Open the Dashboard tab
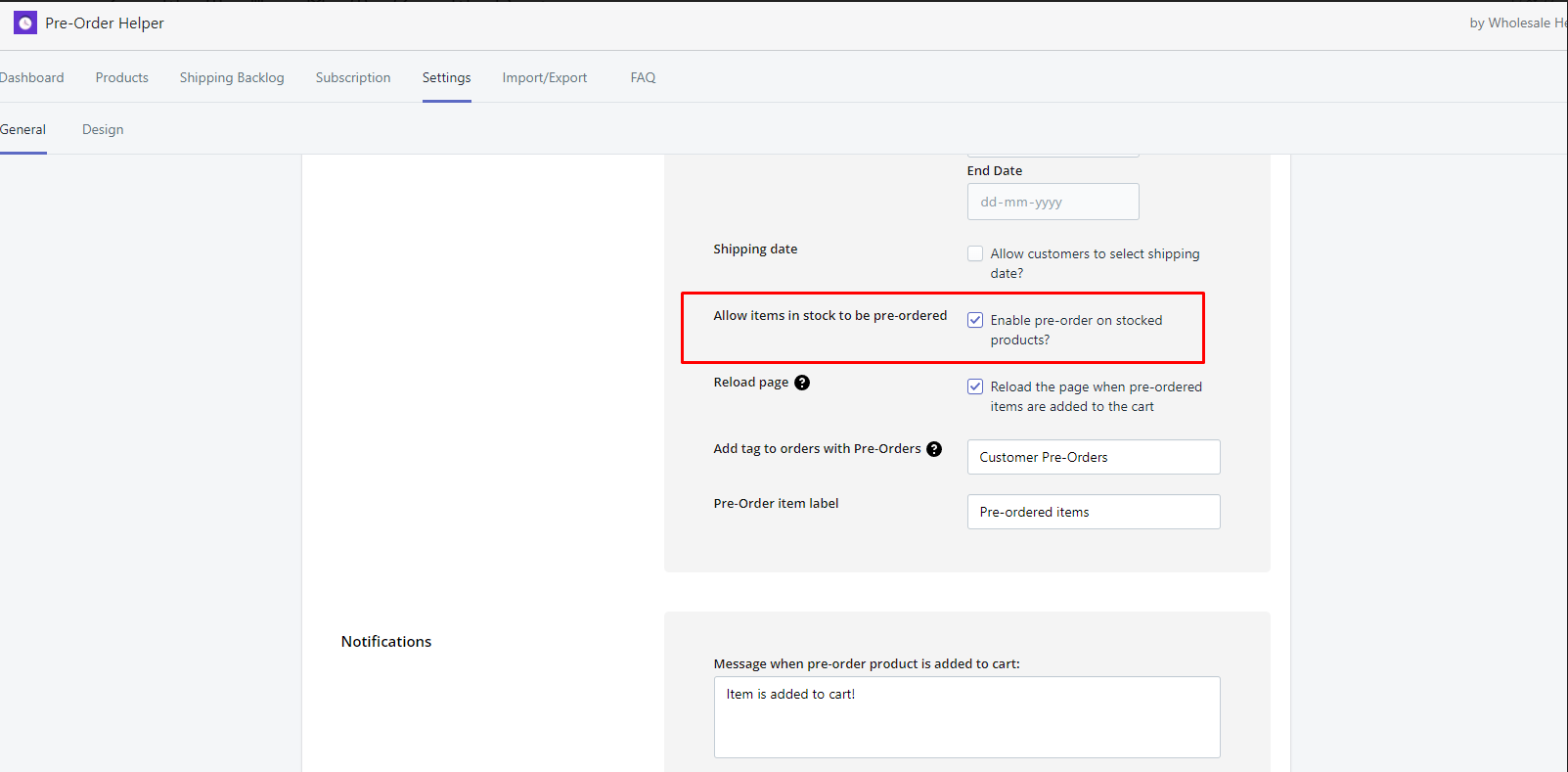Screen dimensions: 1568x772 tap(31, 77)
